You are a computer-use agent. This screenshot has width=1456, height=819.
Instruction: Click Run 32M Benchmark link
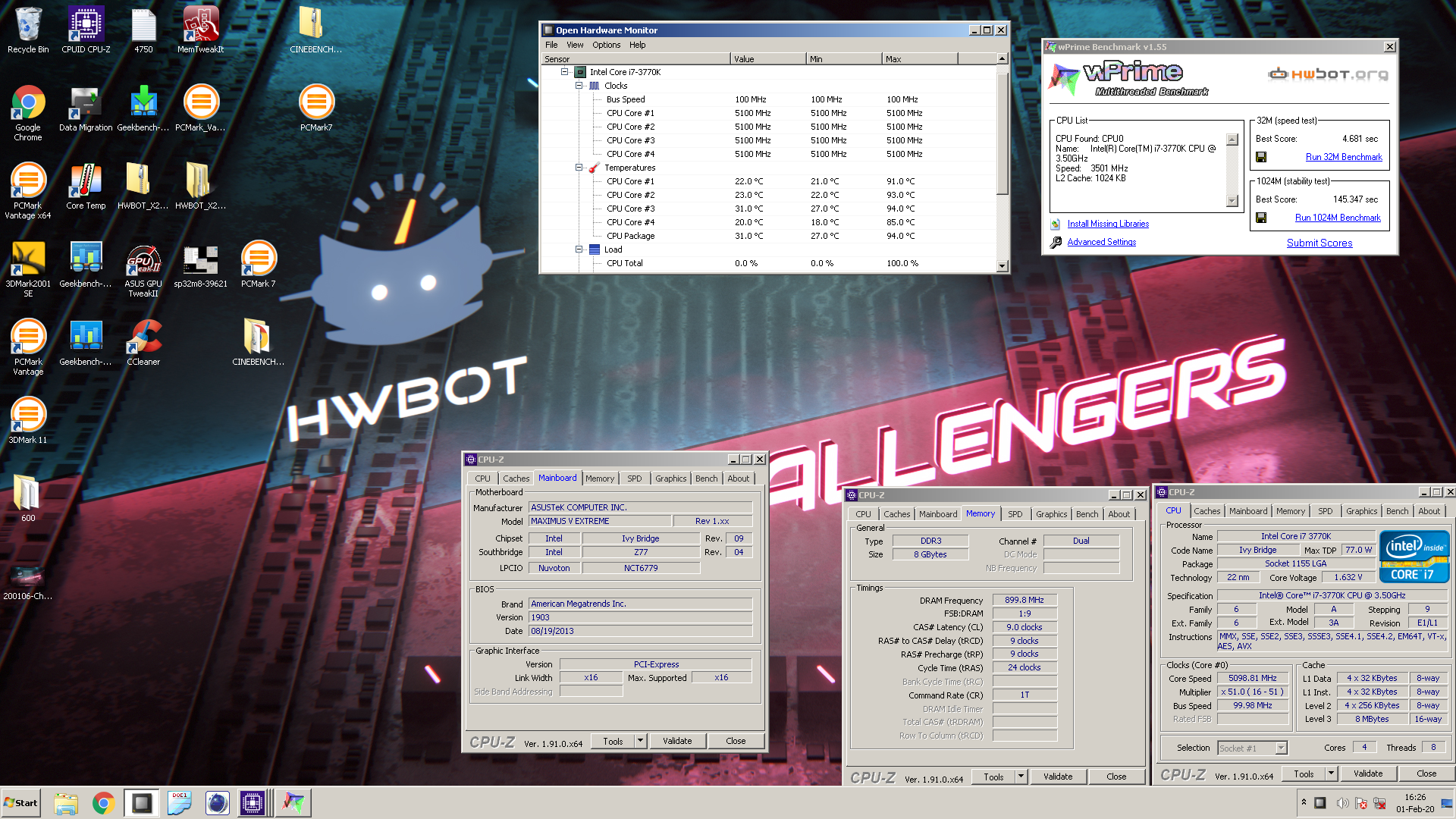click(1344, 157)
